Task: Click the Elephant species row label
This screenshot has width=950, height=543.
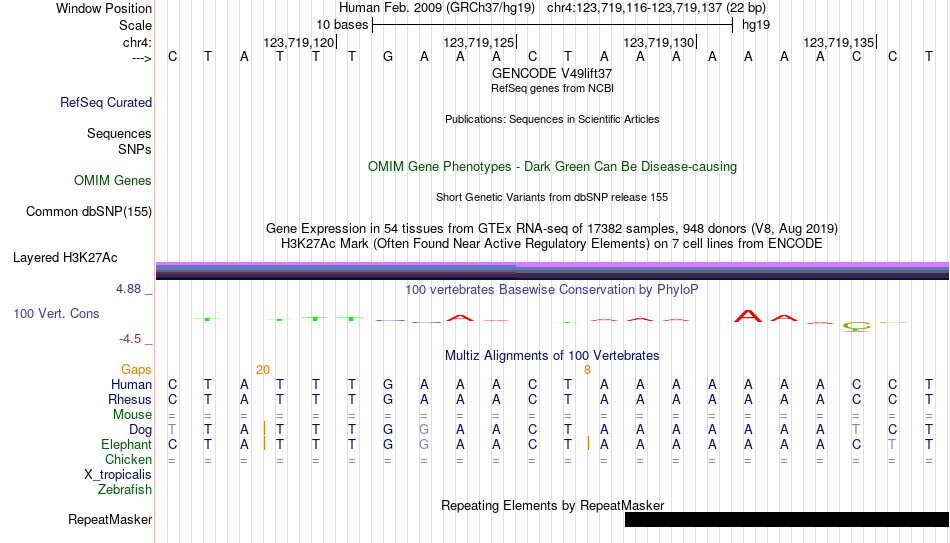Action: pyautogui.click(x=126, y=445)
